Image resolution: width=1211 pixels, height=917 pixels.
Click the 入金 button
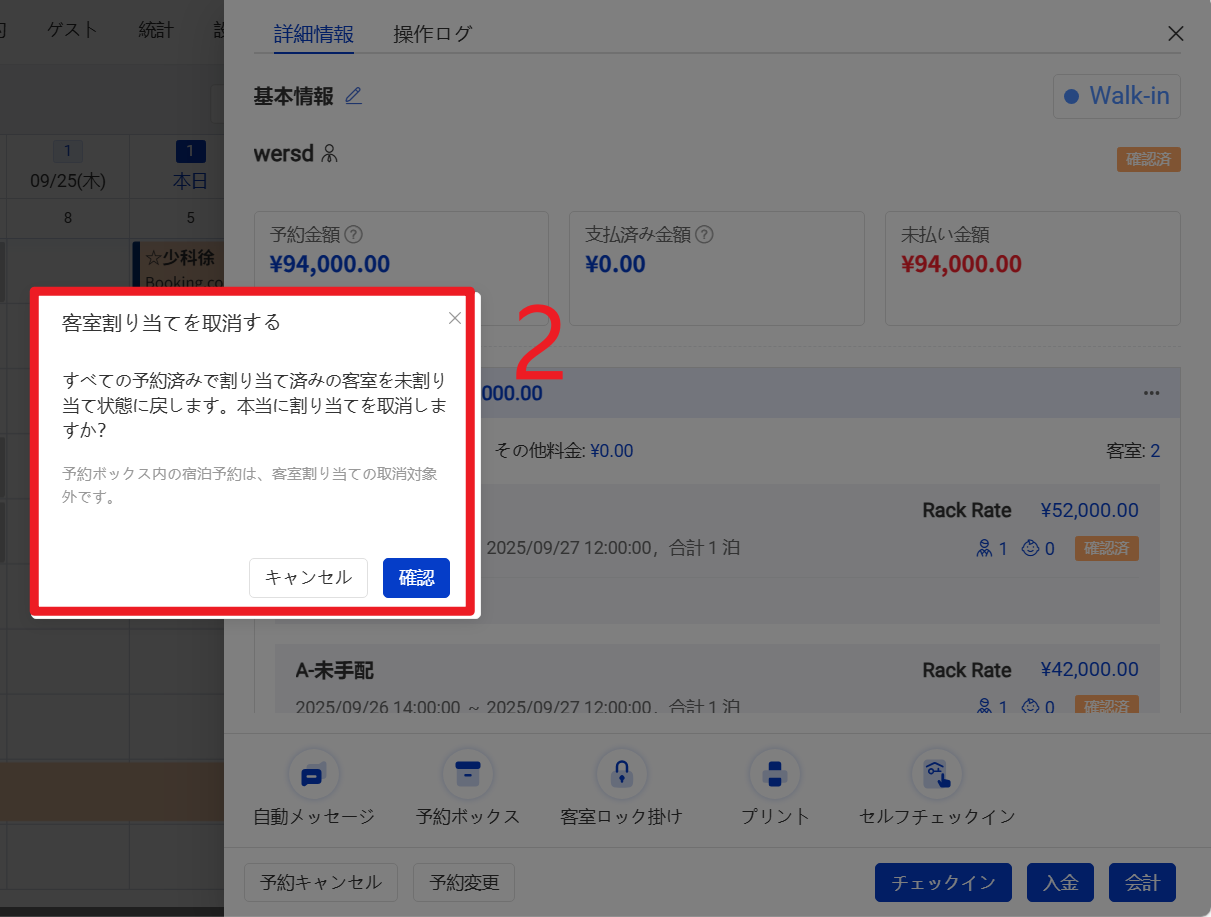(1060, 883)
